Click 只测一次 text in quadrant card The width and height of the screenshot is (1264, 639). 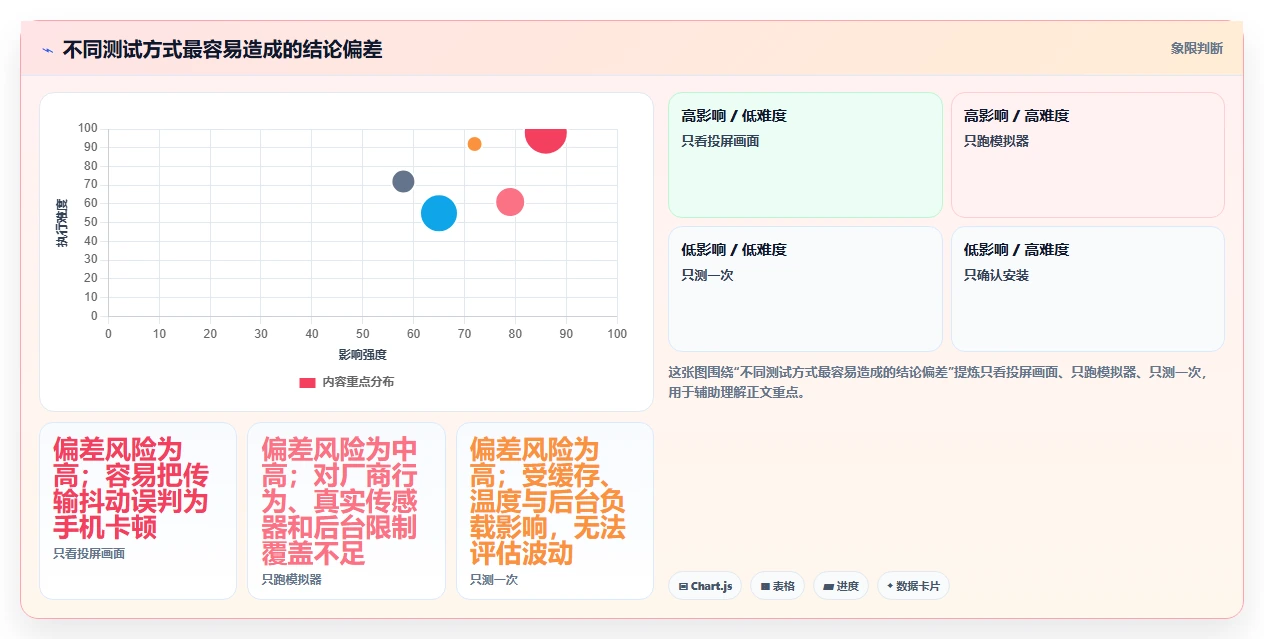pyautogui.click(x=707, y=275)
